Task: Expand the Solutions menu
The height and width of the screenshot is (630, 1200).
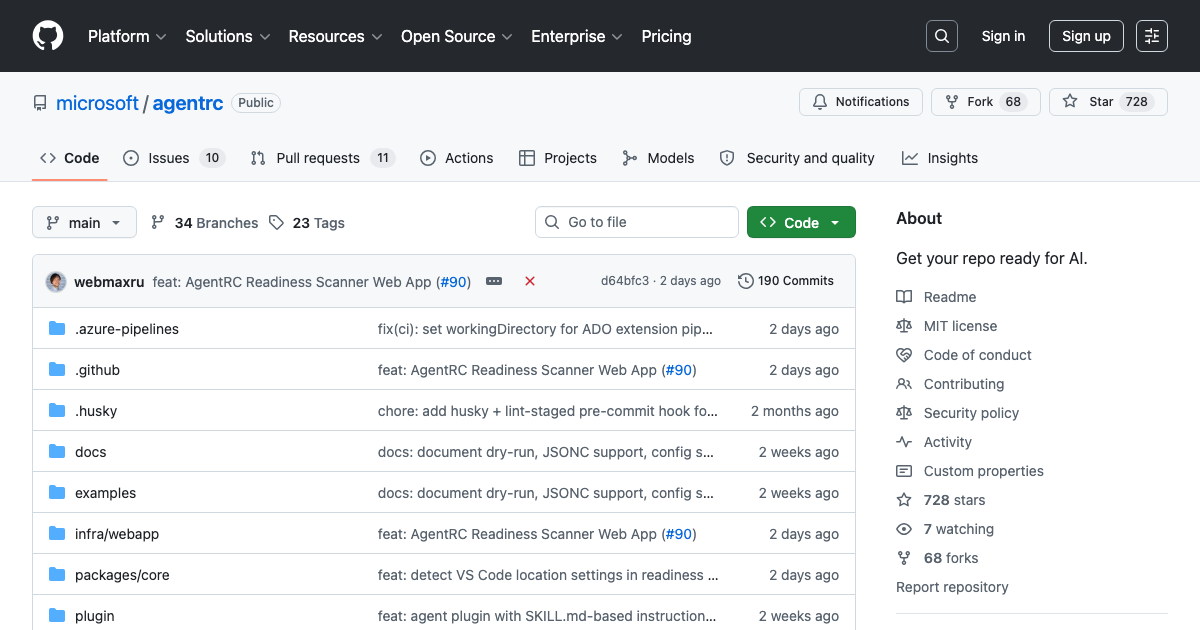Action: (x=228, y=36)
